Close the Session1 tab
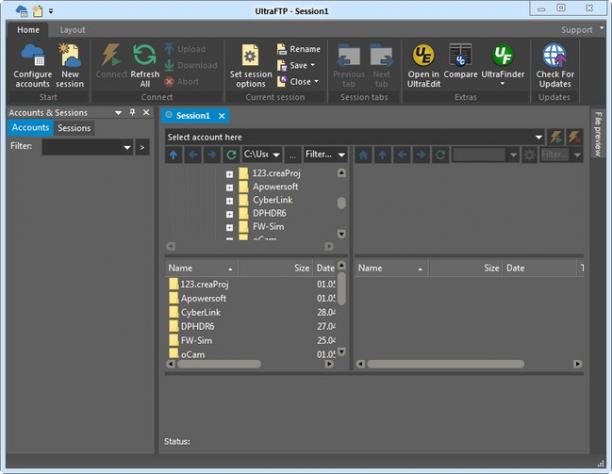The image size is (612, 474). coord(222,116)
